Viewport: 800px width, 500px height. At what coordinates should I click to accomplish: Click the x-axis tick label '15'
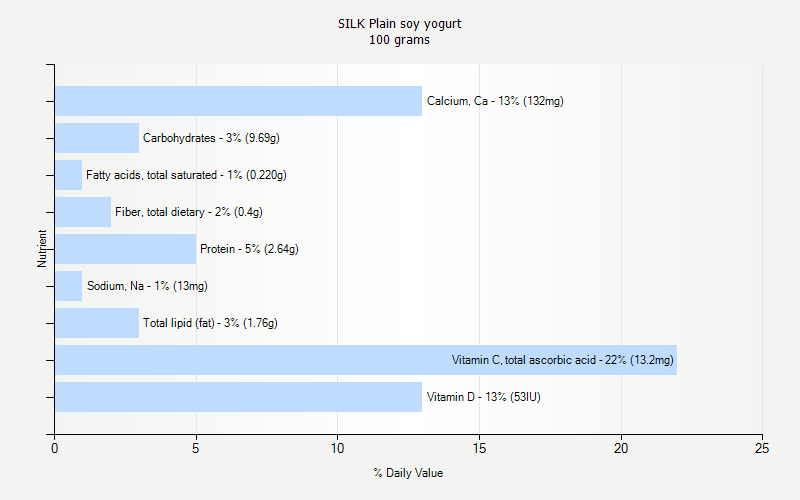point(479,448)
